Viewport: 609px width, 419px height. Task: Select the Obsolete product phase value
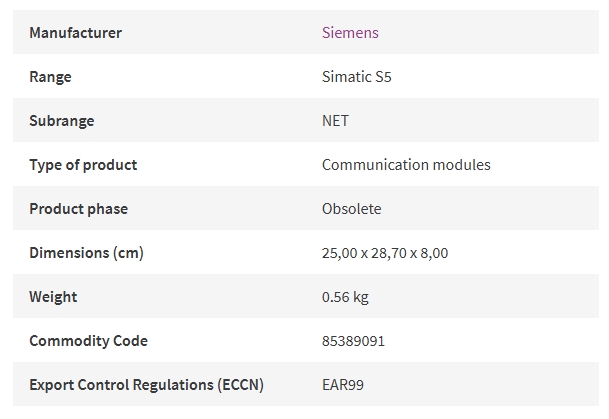coord(351,209)
